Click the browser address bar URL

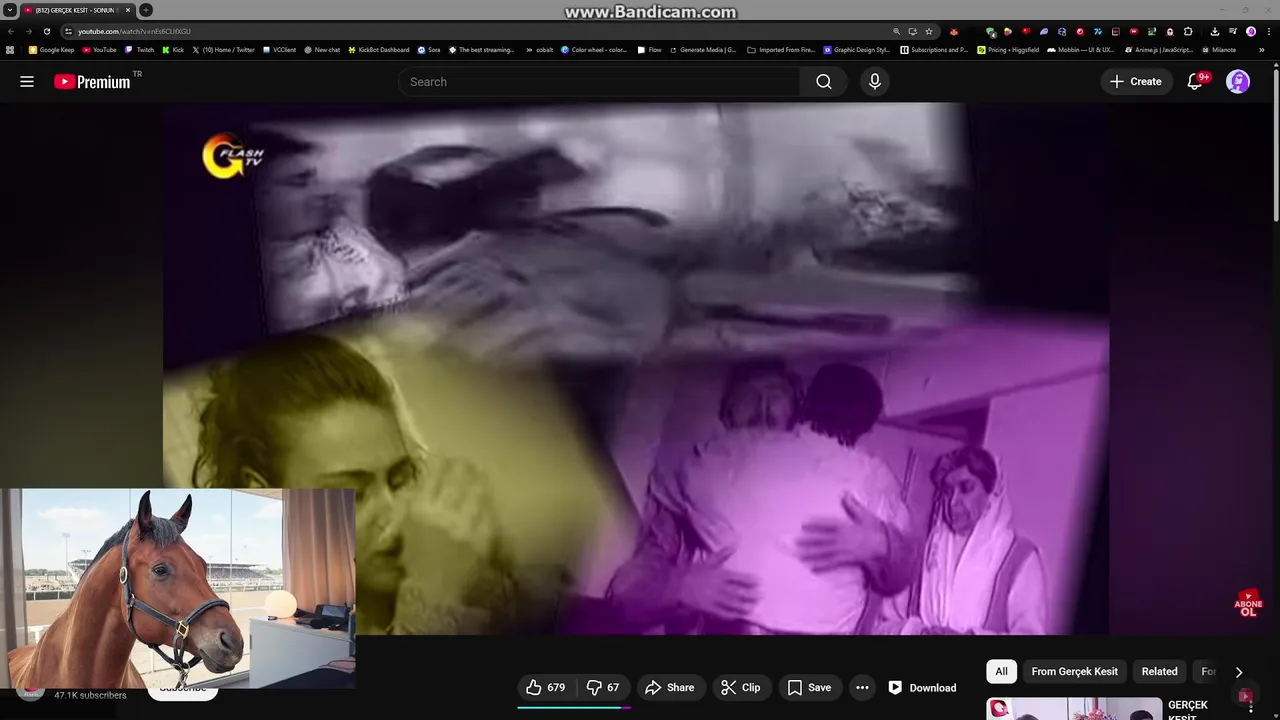coord(135,31)
